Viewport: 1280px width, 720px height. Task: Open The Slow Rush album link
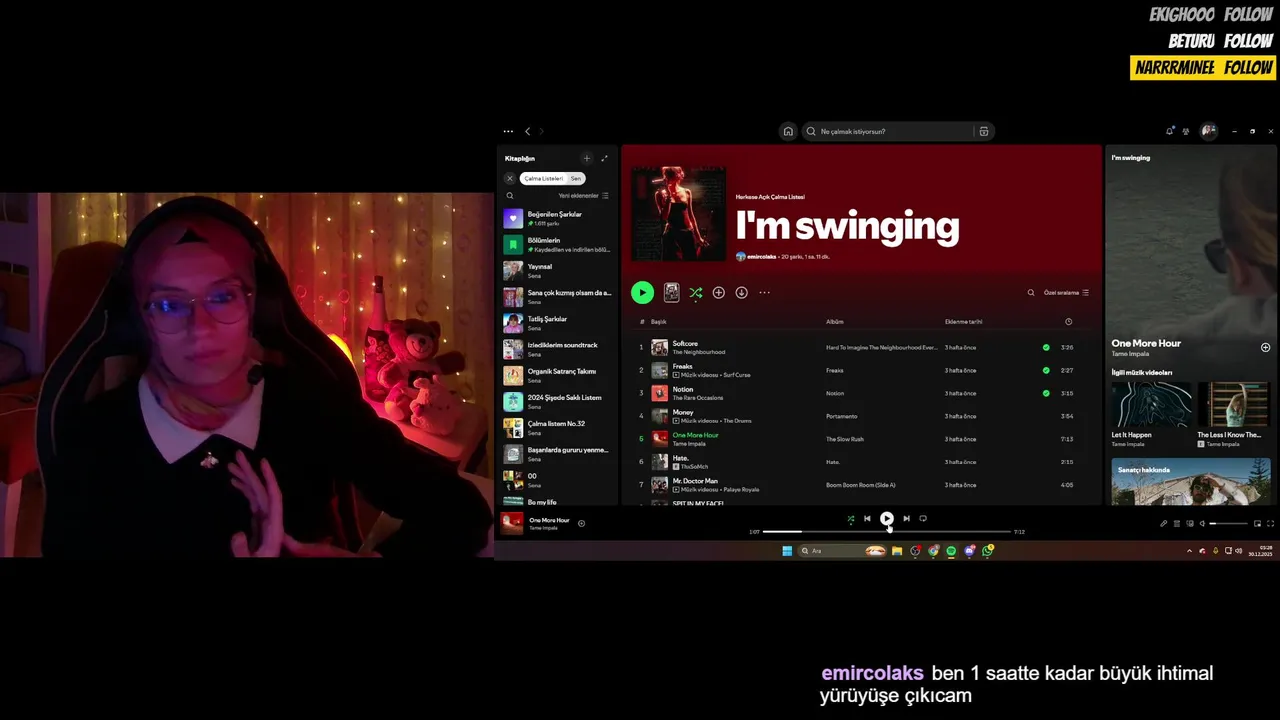tap(845, 439)
